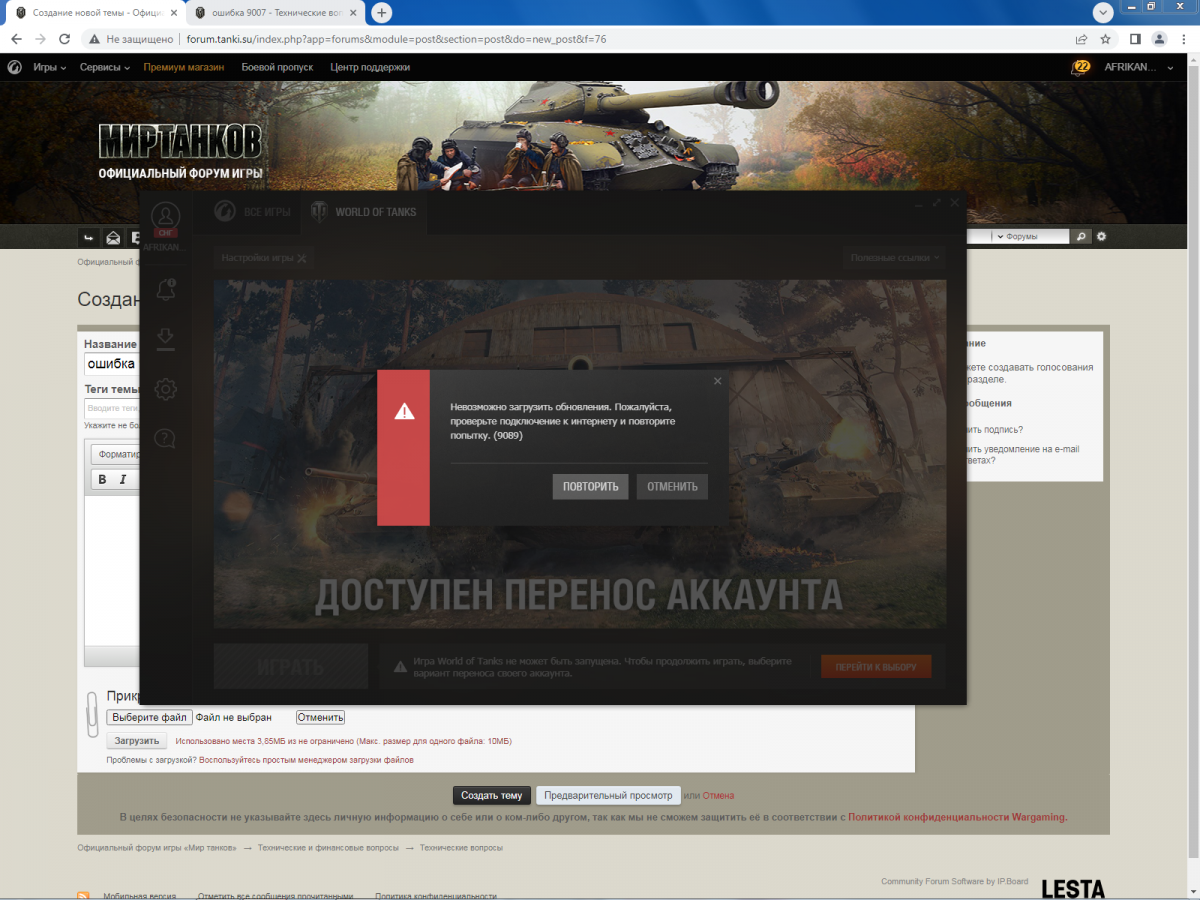Open Политикой конфиденциальности Wargaming link

(957, 817)
